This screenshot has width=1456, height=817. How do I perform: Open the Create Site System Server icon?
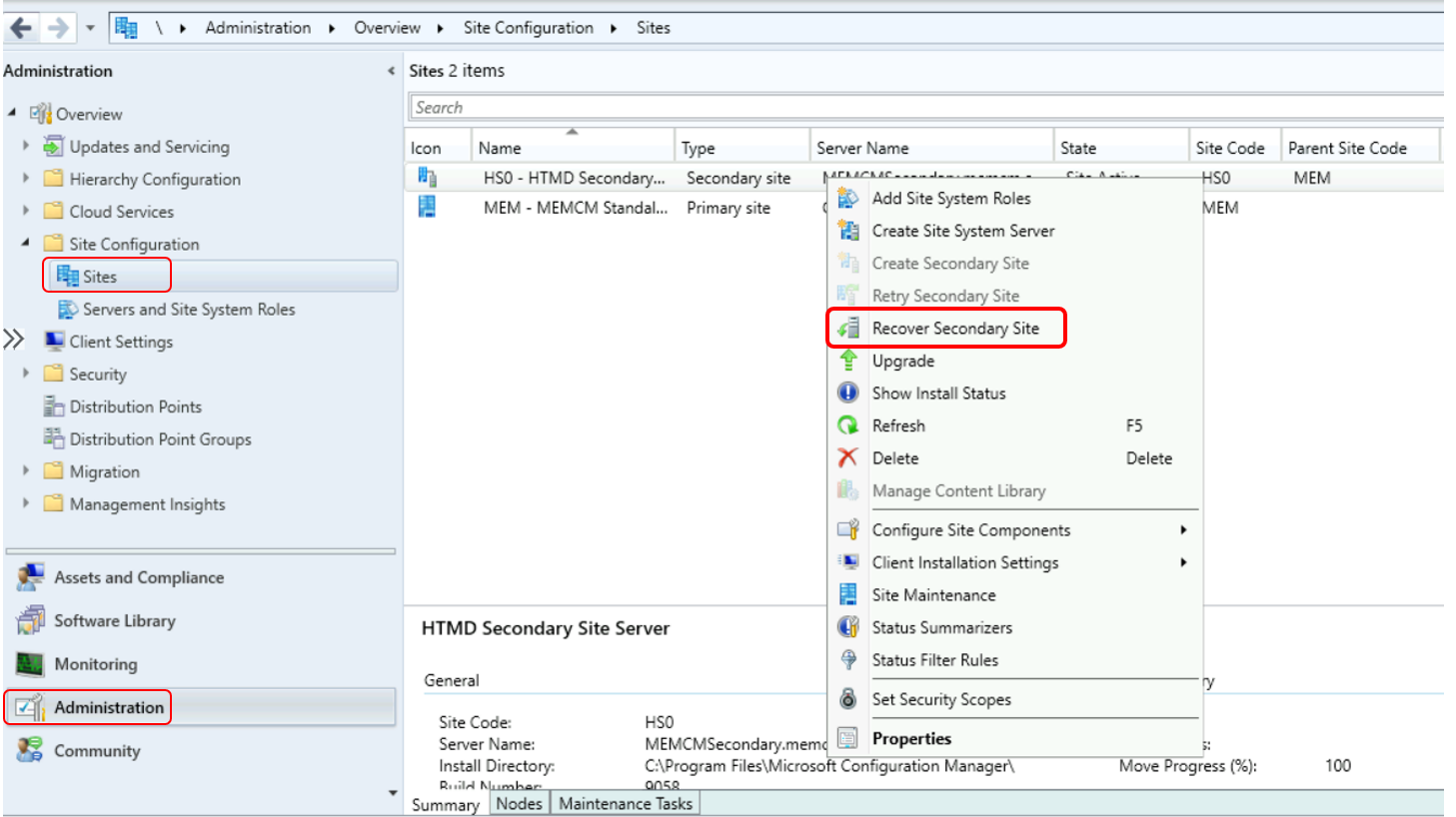coord(848,231)
